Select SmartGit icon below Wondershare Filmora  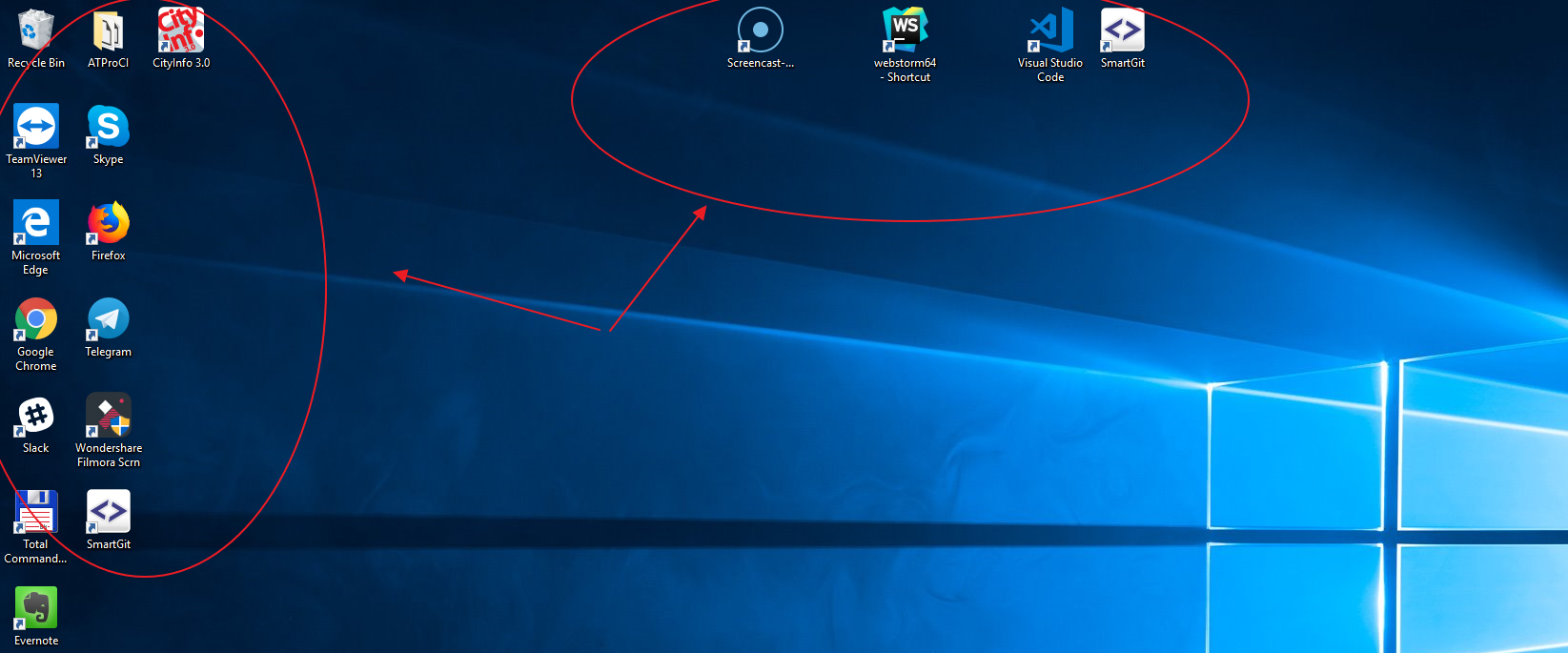click(108, 512)
